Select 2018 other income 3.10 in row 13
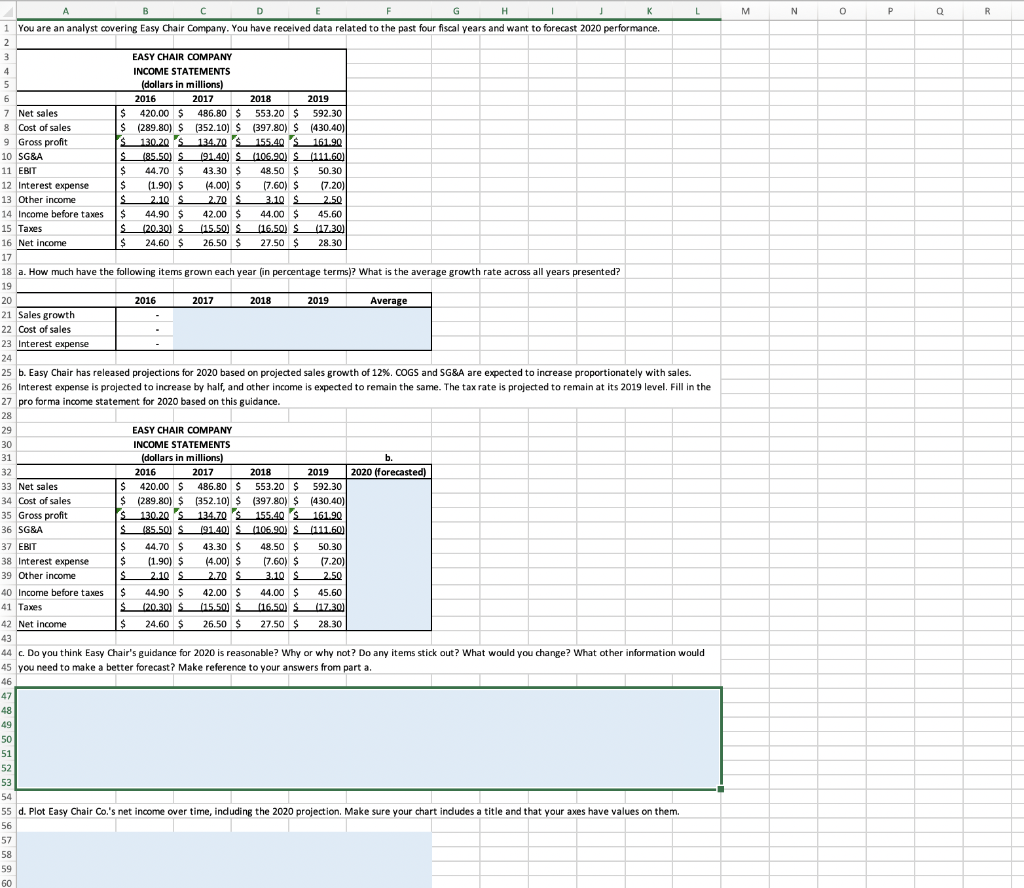This screenshot has height=888, width=1024. [x=260, y=199]
